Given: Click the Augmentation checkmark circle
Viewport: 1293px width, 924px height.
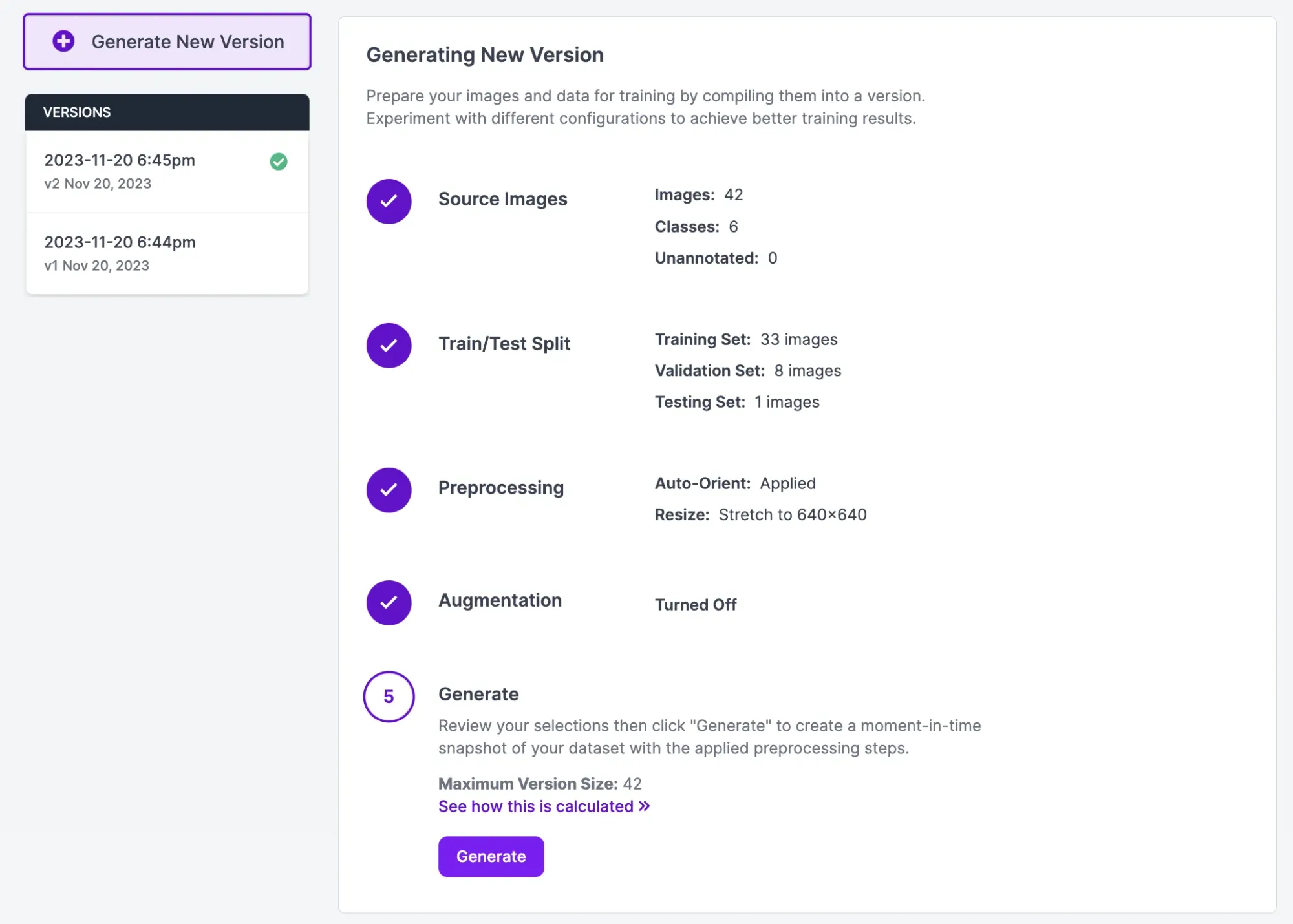Looking at the screenshot, I should click(389, 603).
